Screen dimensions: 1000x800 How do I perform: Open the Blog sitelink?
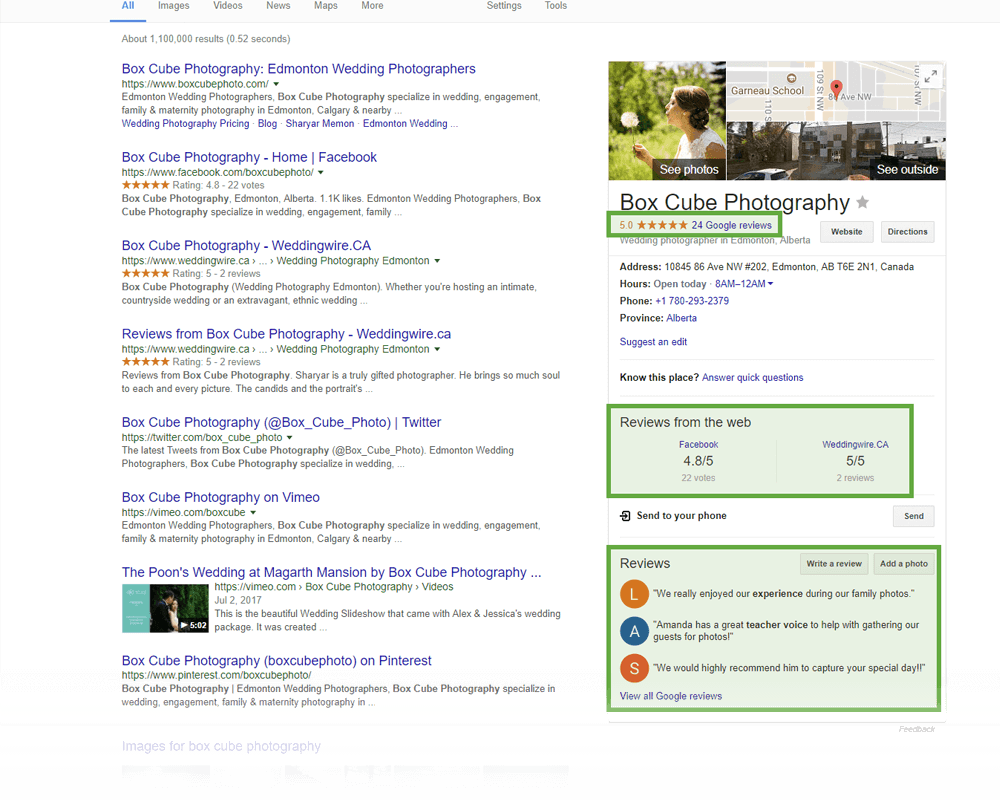pyautogui.click(x=267, y=124)
